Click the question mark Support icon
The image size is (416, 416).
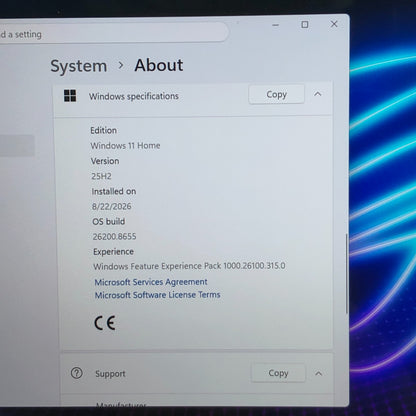(x=77, y=373)
